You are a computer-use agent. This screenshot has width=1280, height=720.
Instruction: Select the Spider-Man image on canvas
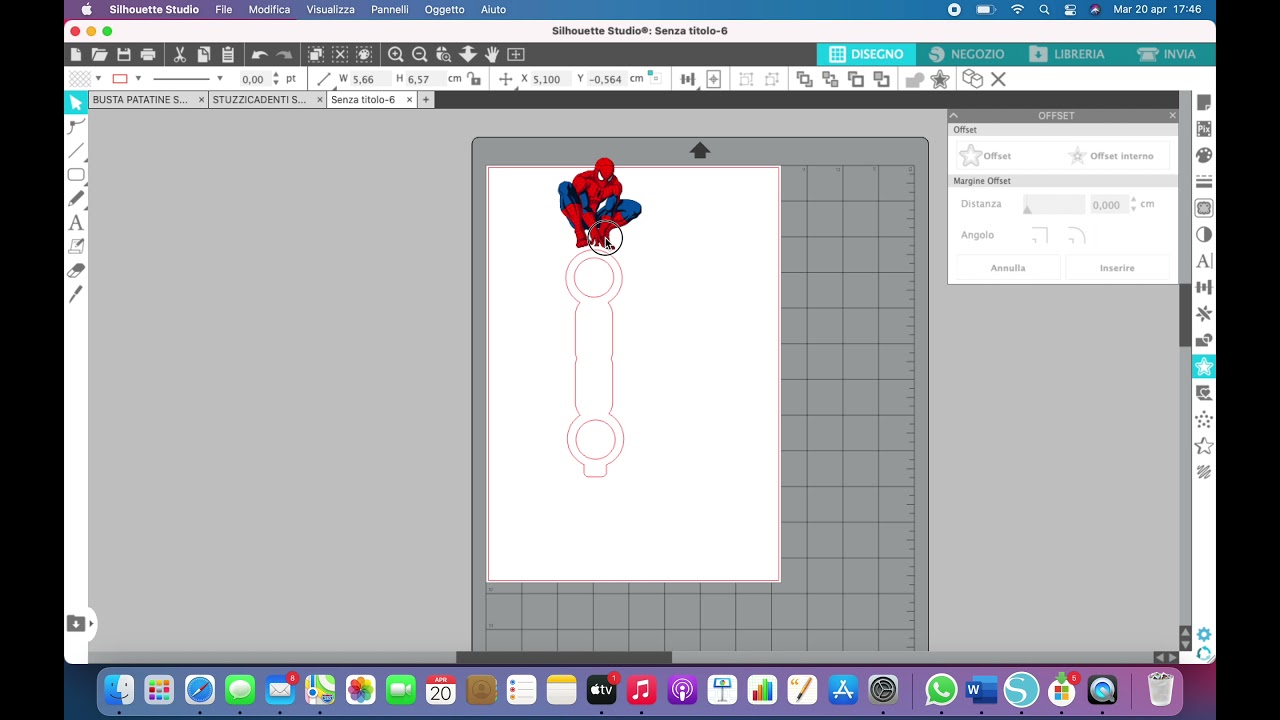[599, 203]
